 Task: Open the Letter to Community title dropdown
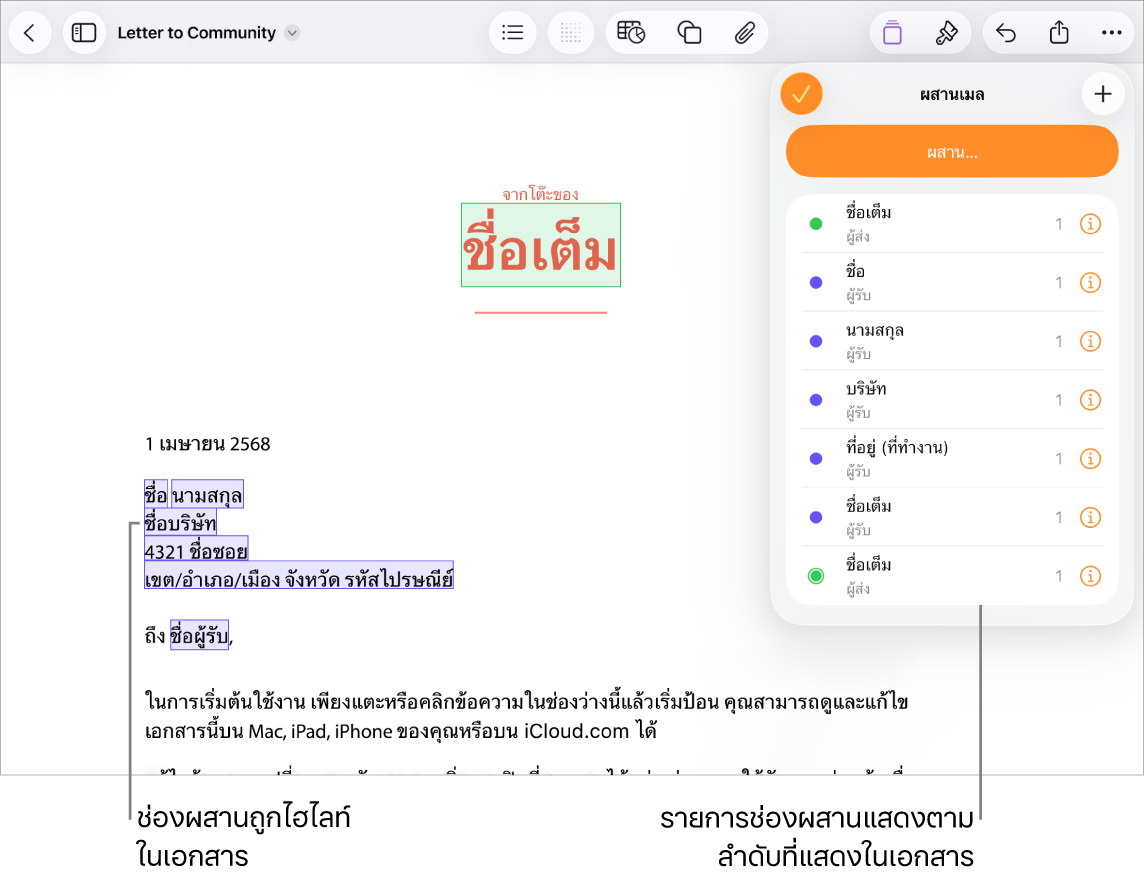click(292, 33)
